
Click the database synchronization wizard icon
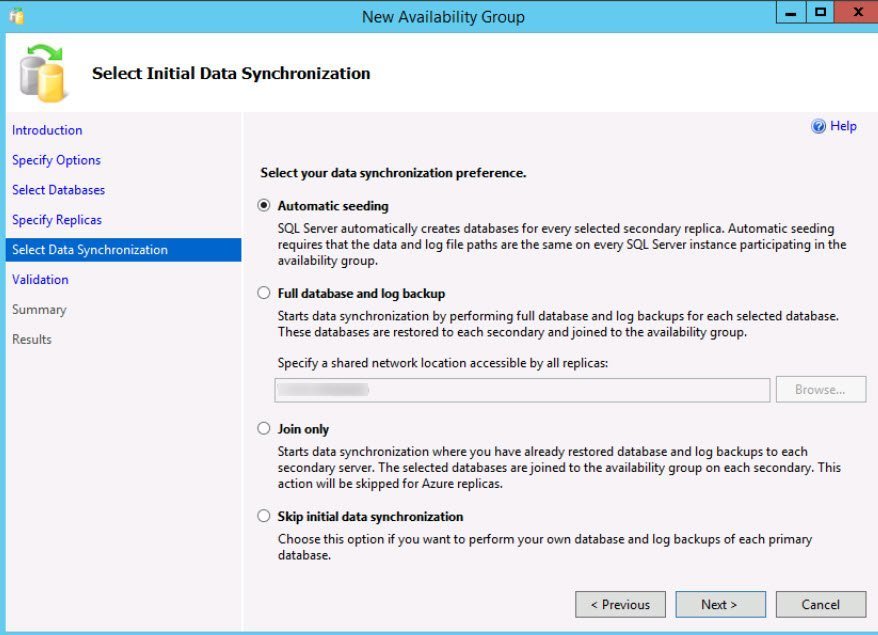(x=43, y=73)
